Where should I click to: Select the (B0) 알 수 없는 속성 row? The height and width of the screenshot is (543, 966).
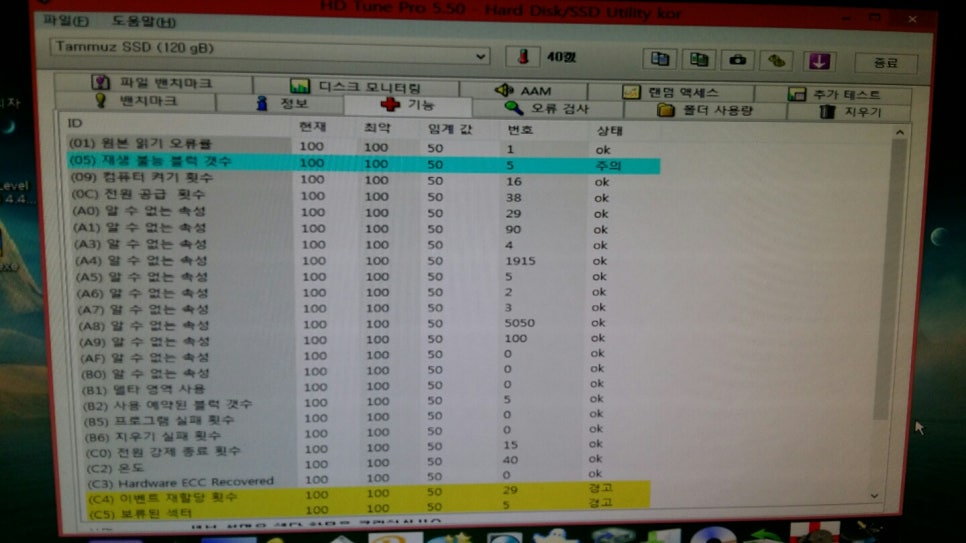(x=363, y=372)
